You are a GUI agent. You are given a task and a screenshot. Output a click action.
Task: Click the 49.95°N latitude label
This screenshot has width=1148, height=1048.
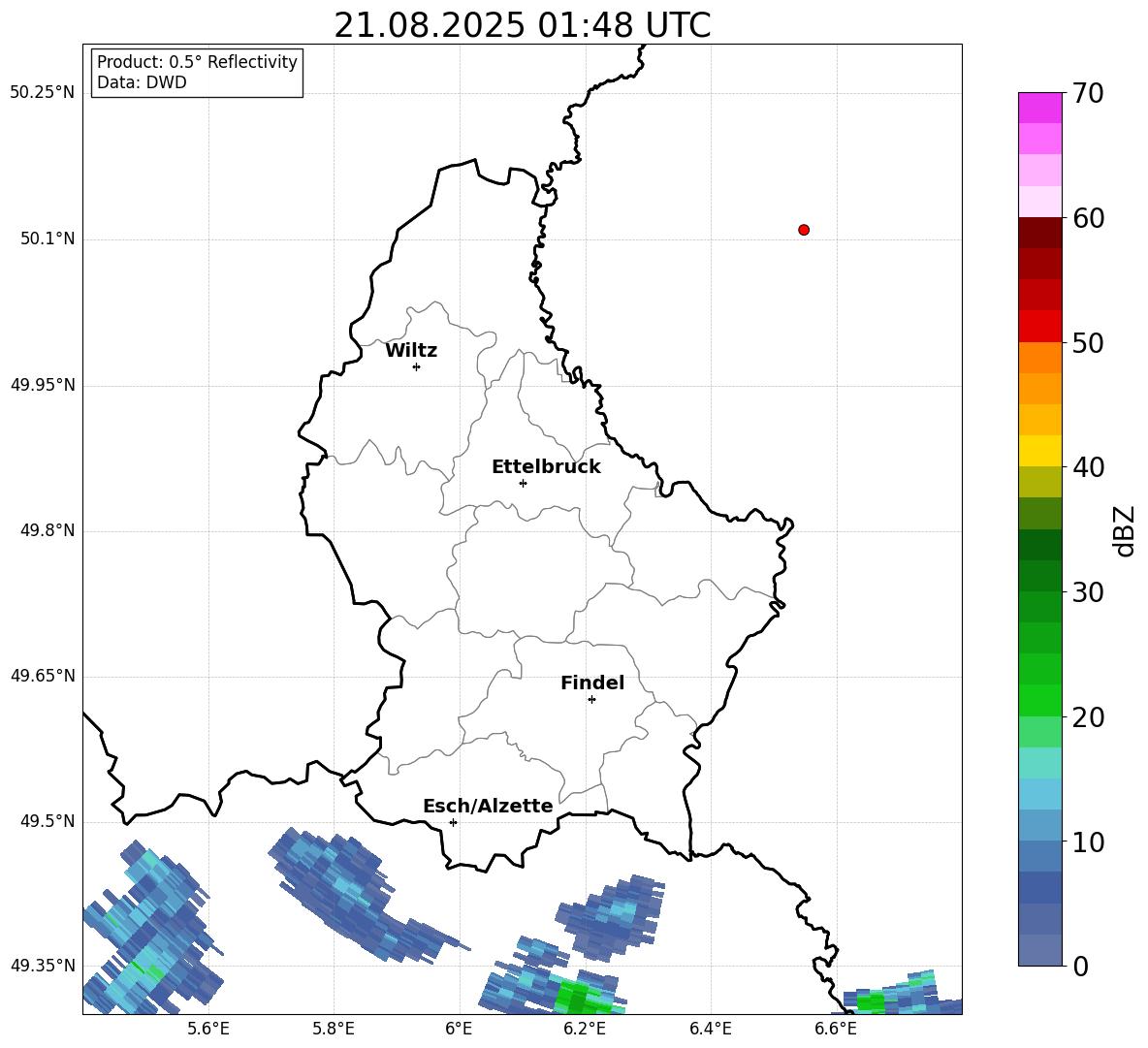tap(43, 385)
